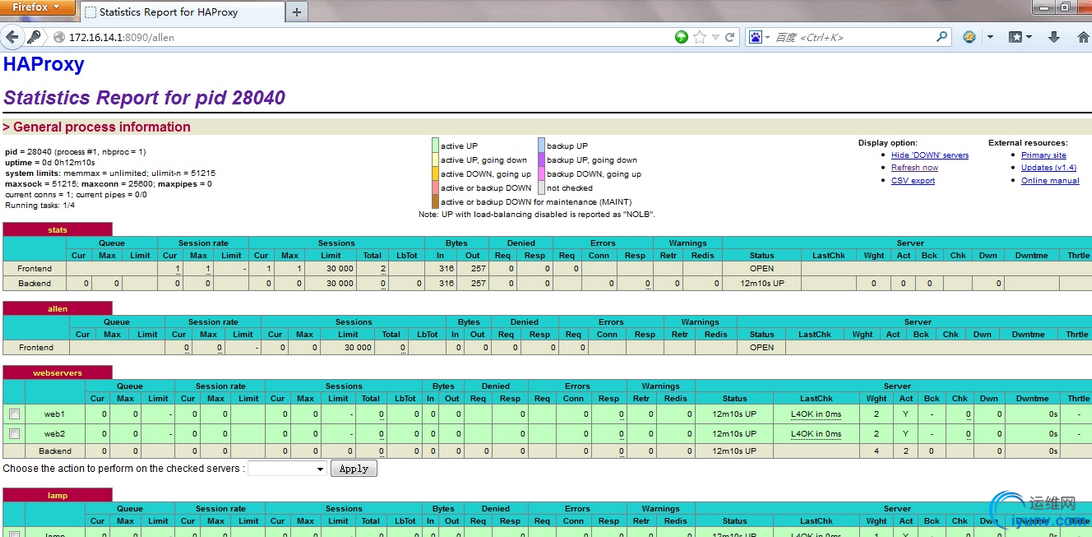Click the globe site identity icon
Image resolution: width=1092 pixels, height=537 pixels.
click(x=58, y=38)
